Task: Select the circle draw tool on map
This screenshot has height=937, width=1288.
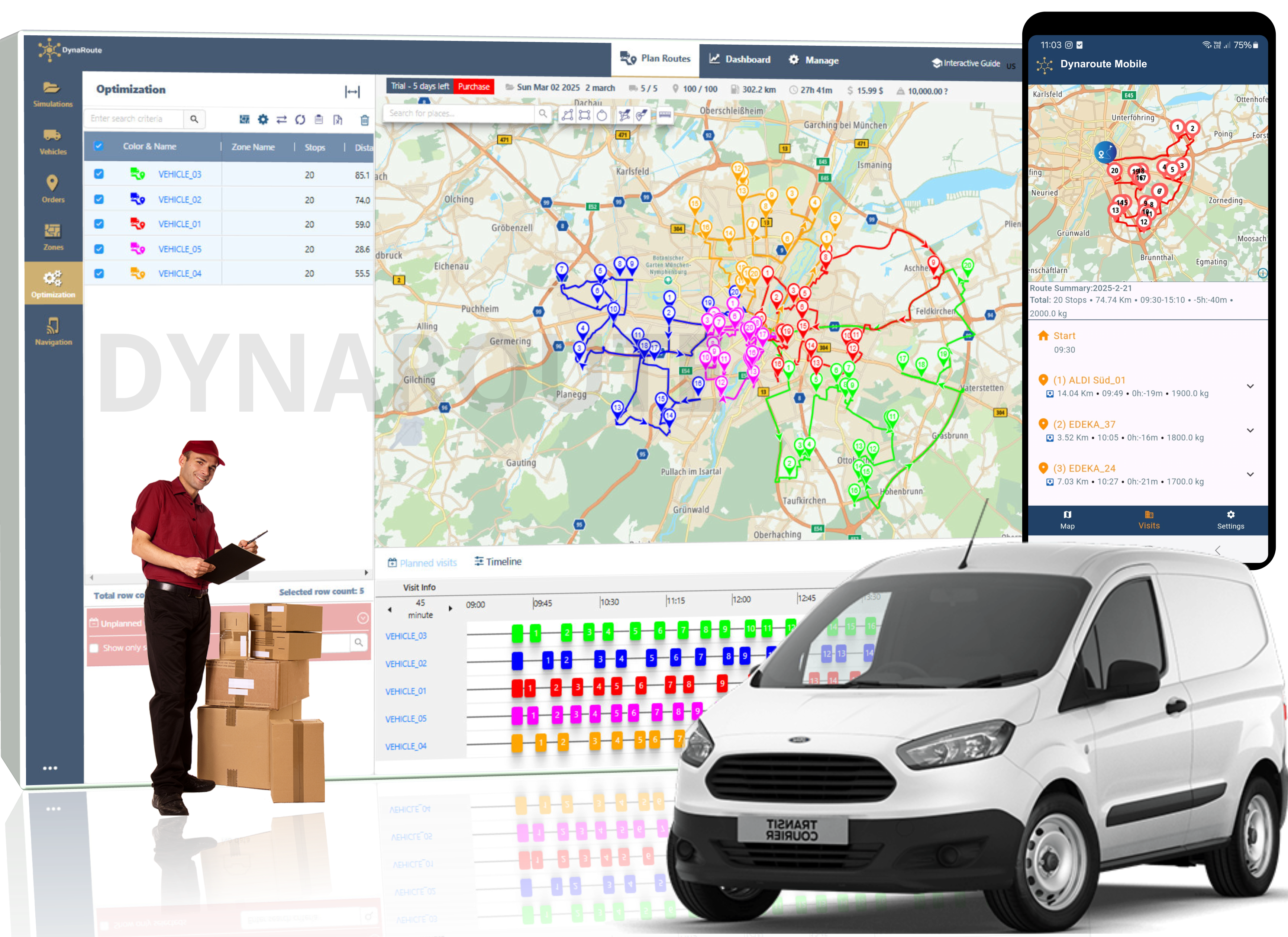Action: click(602, 115)
